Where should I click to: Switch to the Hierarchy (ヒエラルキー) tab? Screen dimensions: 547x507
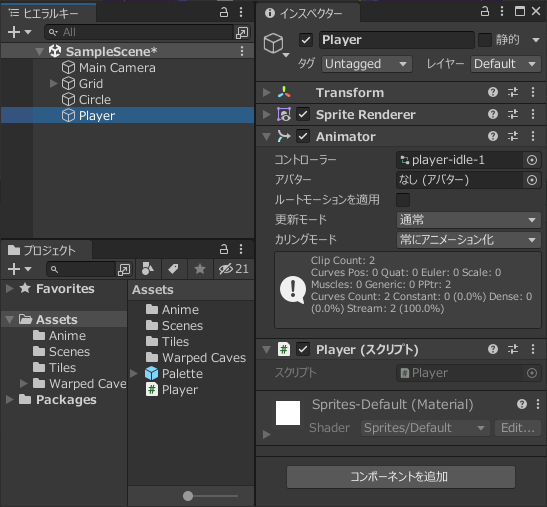pos(48,13)
